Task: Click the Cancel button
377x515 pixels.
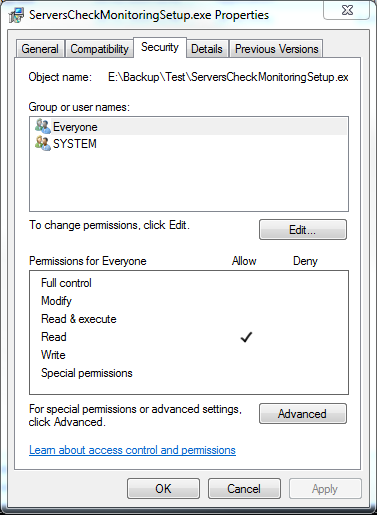Action: pyautogui.click(x=244, y=489)
